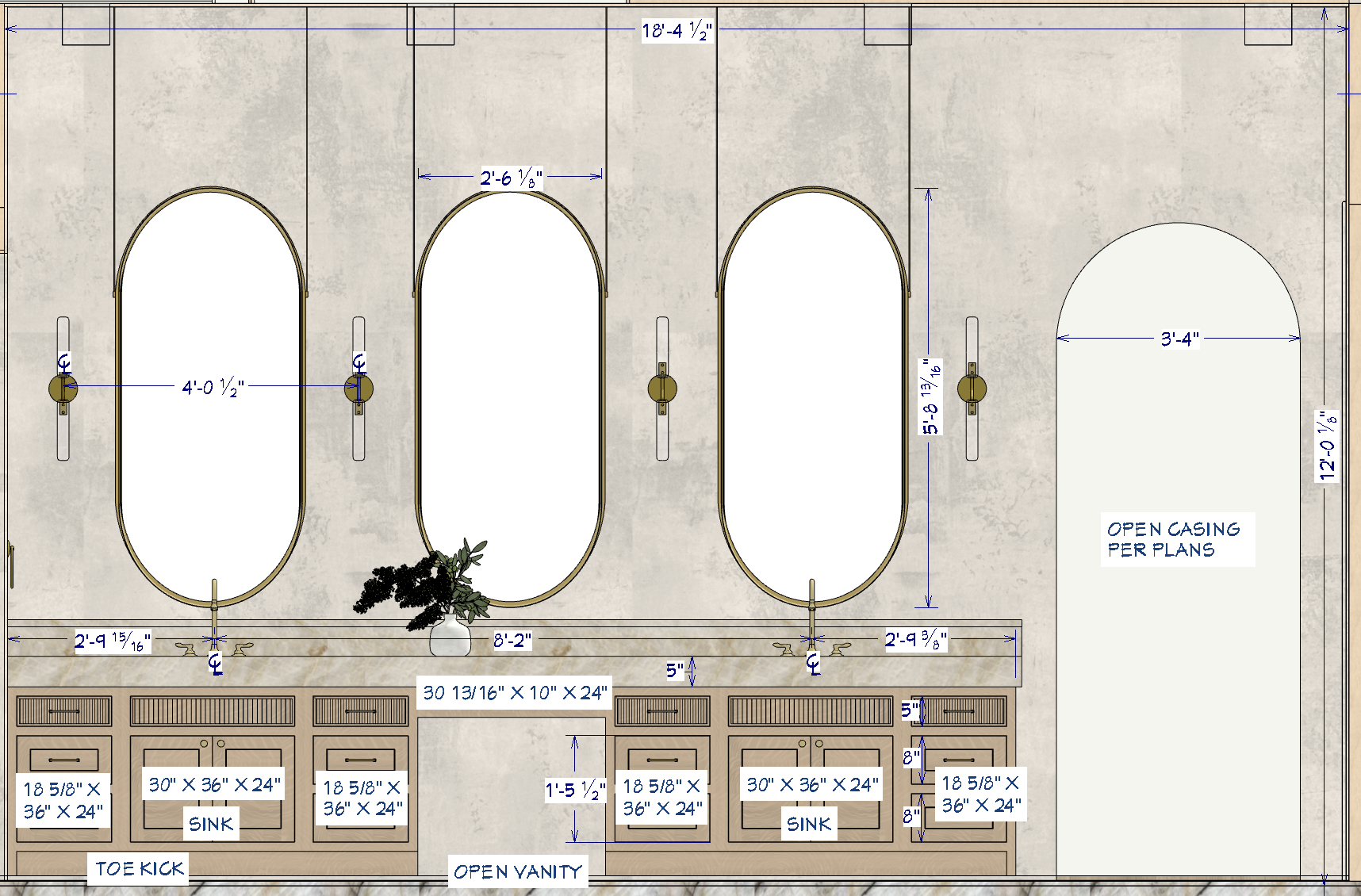Screen dimensions: 1361x896
Task: Click the 5'-8 13/16" mirror height dimension
Action: (931, 396)
